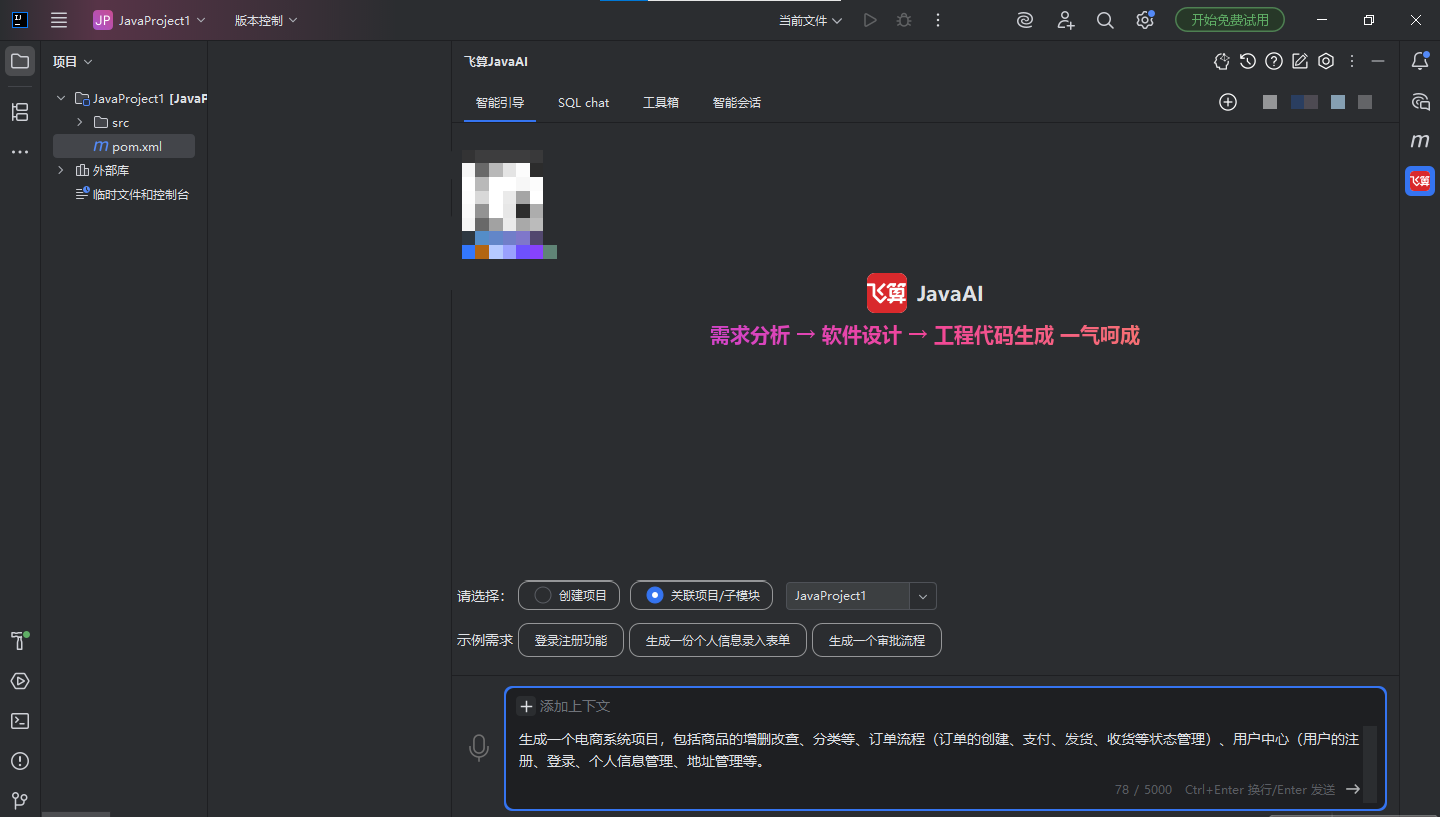Screen dimensions: 1440x817
Task: Open the Git version control tool window
Action: [20, 800]
